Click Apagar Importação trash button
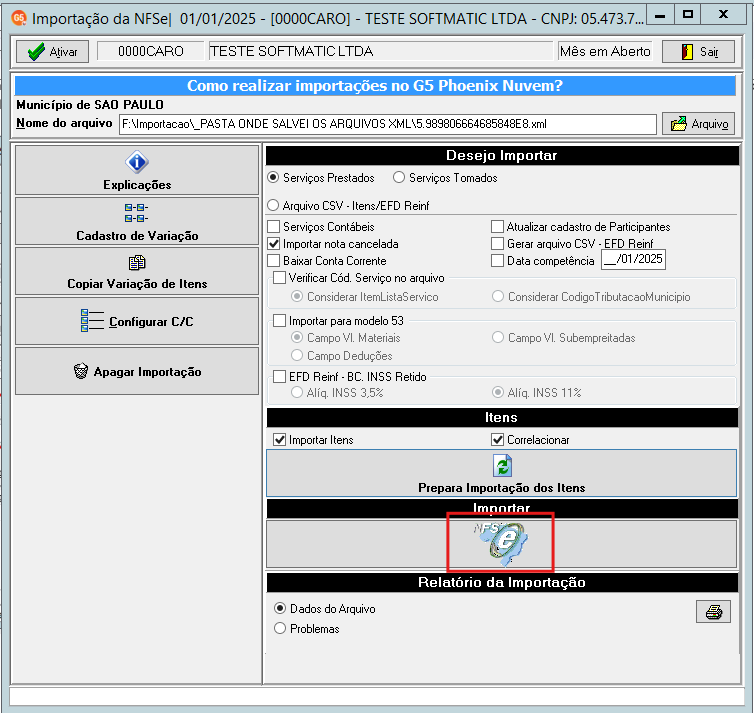 (137, 371)
